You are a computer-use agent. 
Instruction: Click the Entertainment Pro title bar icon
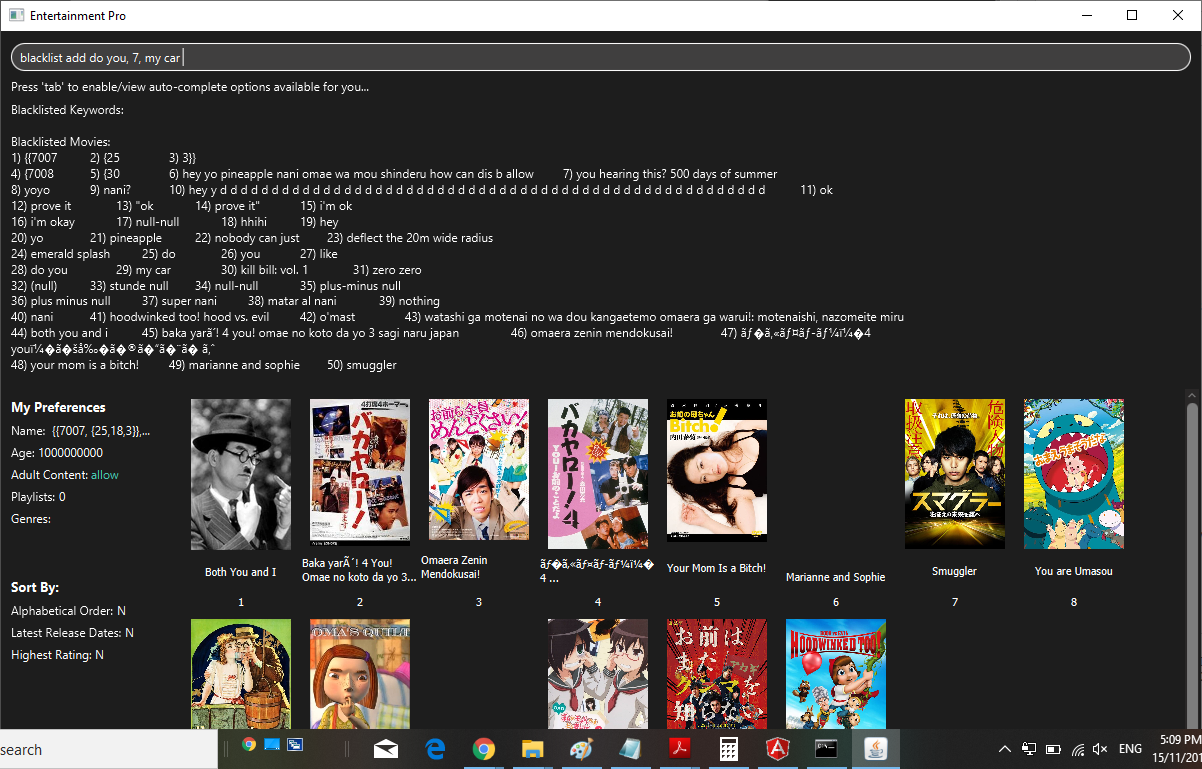point(16,16)
